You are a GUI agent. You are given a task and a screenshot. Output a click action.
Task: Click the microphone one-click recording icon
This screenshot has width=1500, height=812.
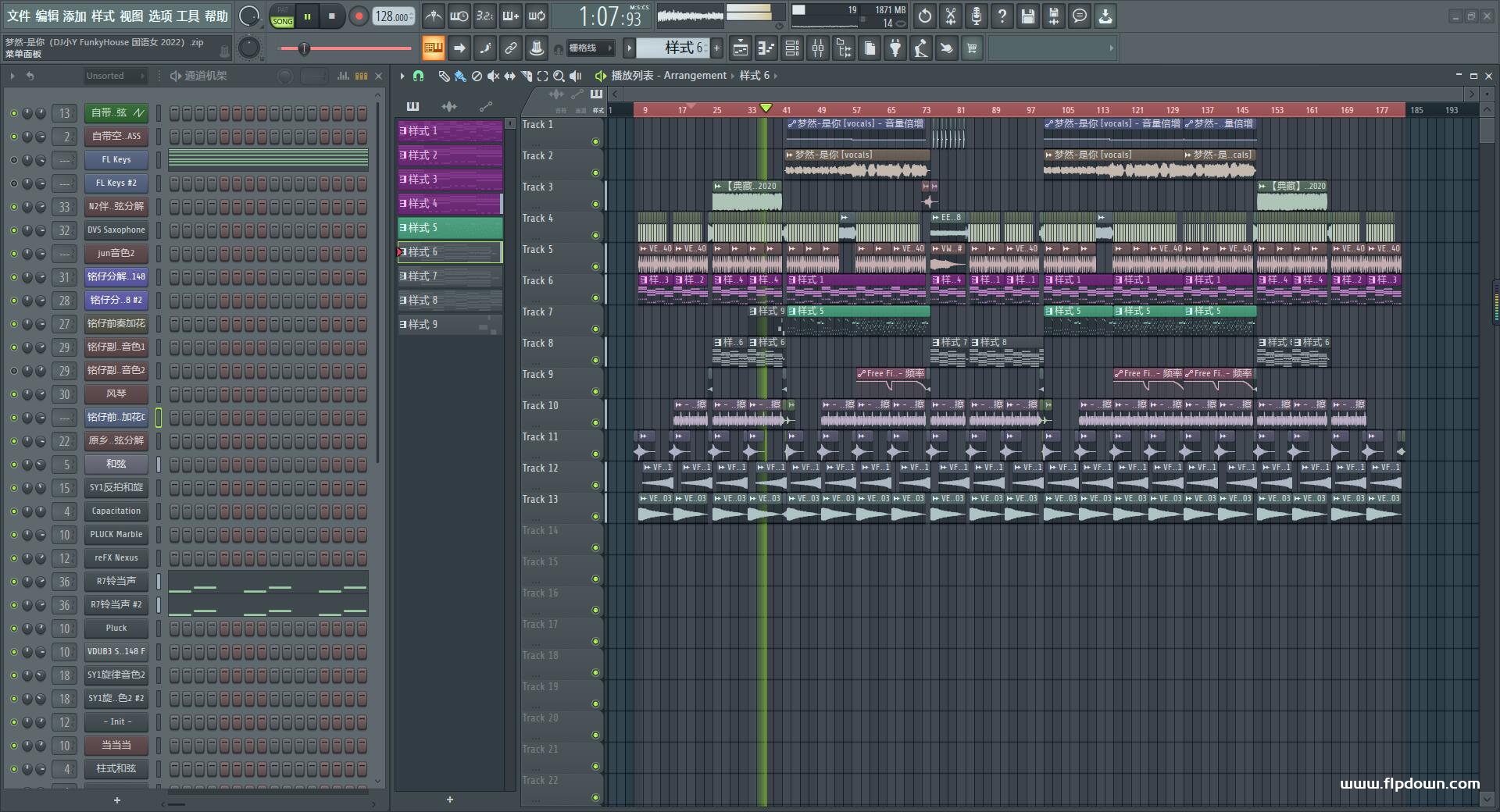click(x=977, y=16)
